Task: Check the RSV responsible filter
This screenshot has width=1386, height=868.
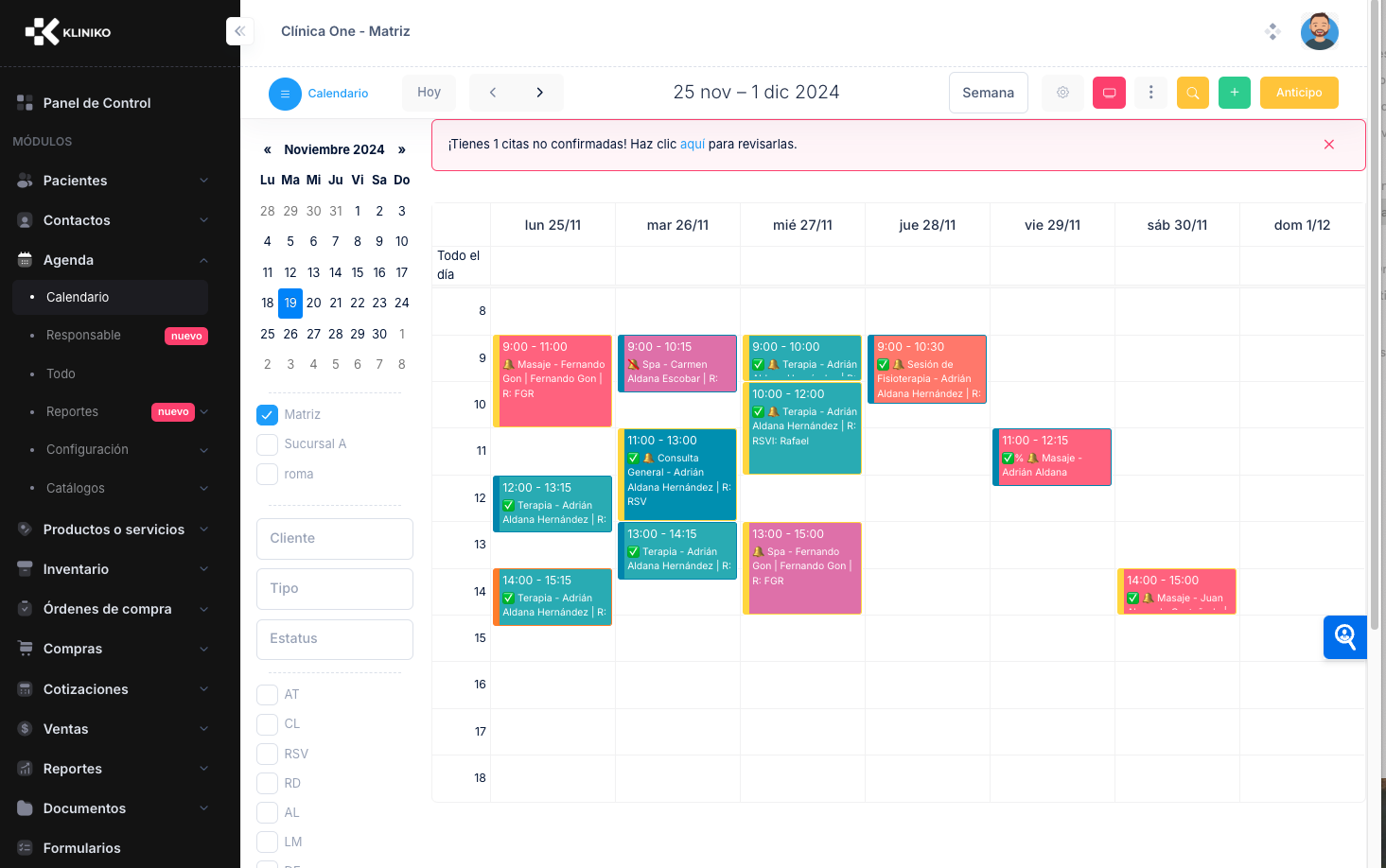Action: tap(267, 754)
